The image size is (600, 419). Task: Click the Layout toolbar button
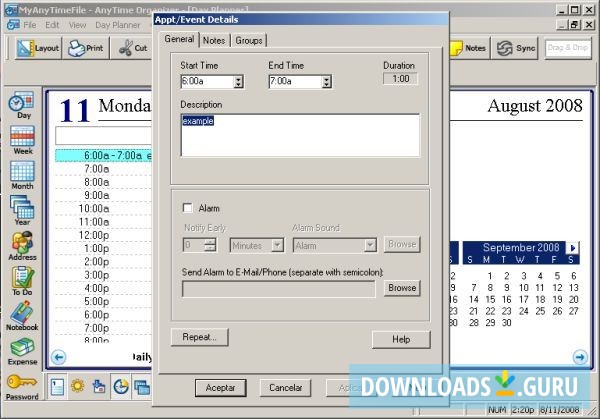(38, 48)
